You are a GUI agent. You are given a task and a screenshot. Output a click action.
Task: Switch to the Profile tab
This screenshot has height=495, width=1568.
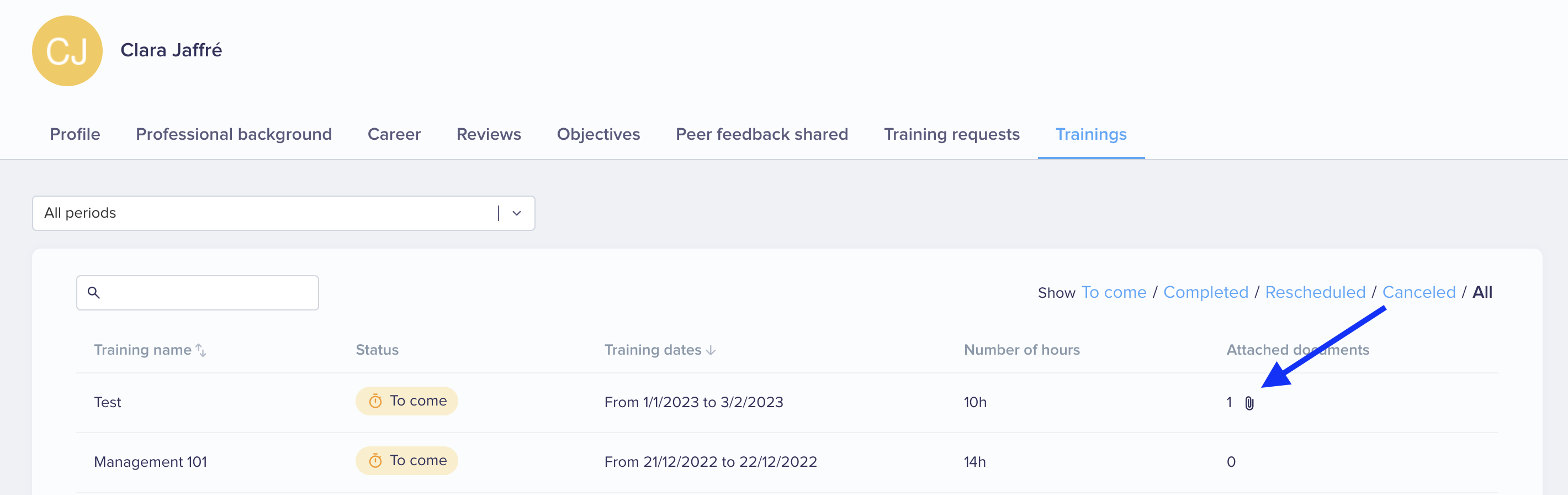point(75,134)
